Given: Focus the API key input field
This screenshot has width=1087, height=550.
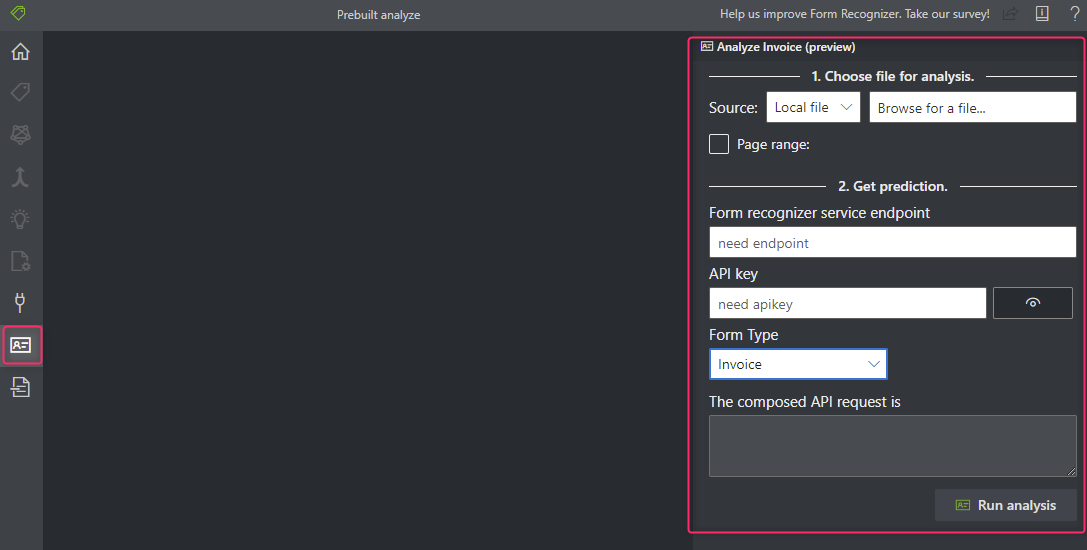Looking at the screenshot, I should (847, 304).
